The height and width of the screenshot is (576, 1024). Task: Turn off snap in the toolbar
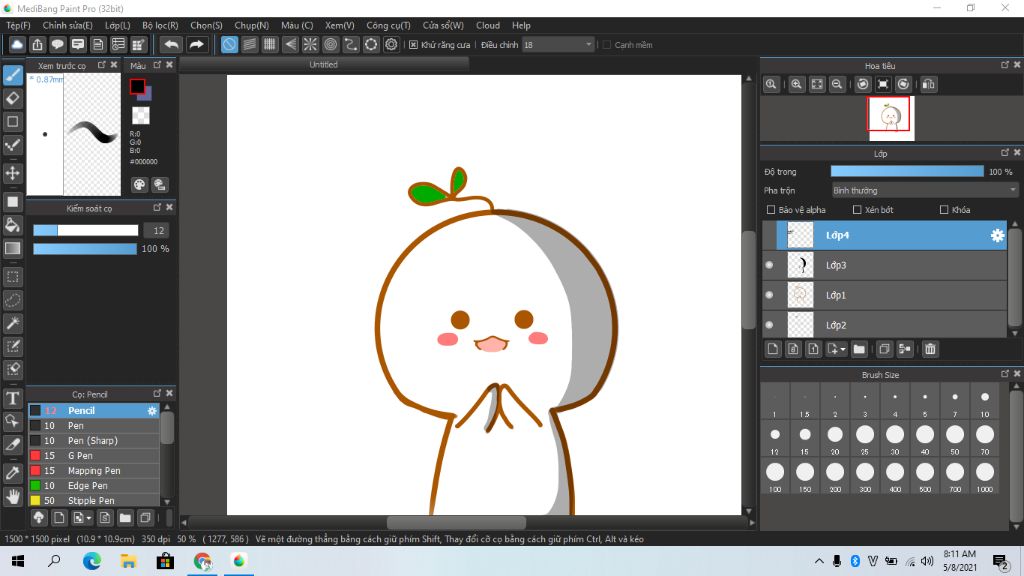click(229, 44)
